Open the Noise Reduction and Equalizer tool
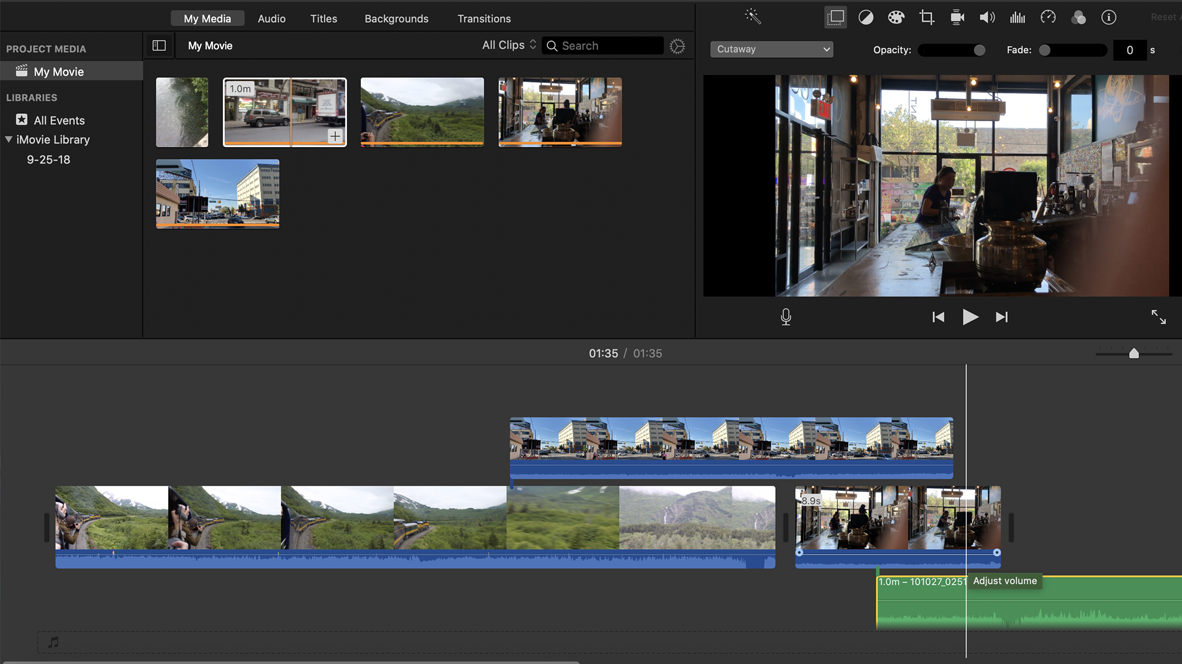 [x=1017, y=17]
